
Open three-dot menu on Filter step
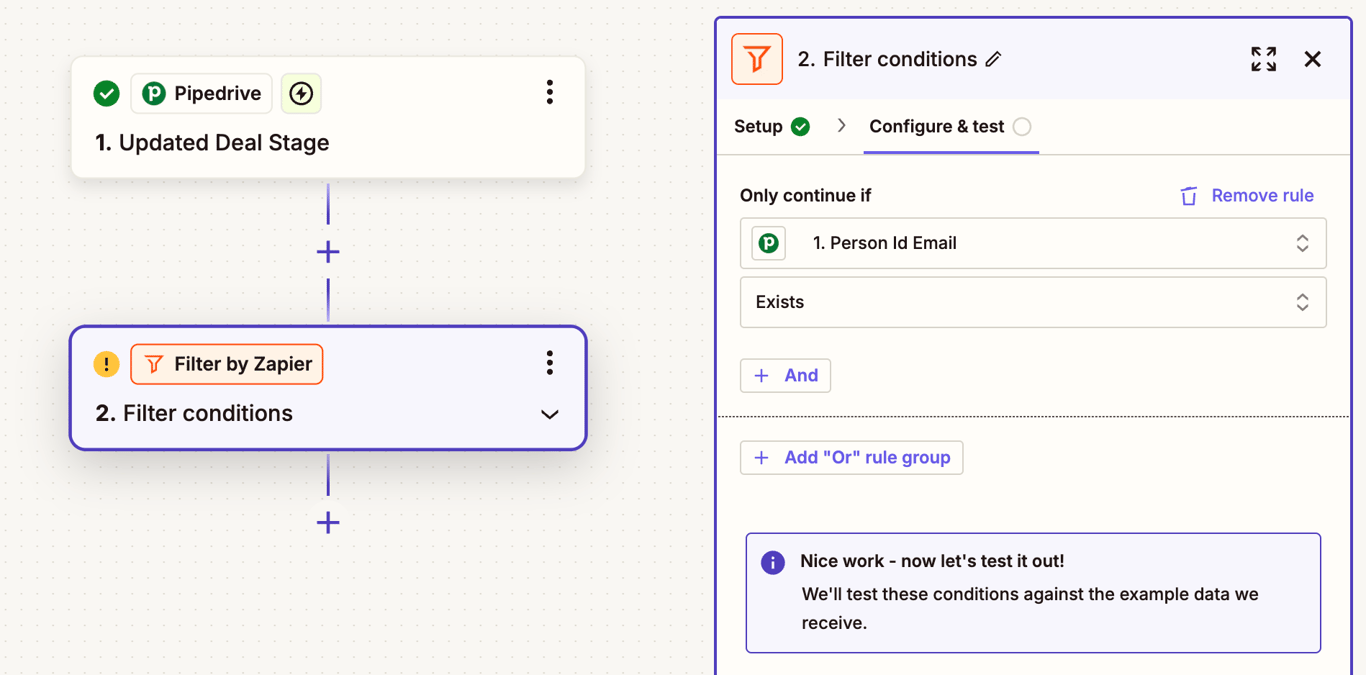pyautogui.click(x=549, y=363)
